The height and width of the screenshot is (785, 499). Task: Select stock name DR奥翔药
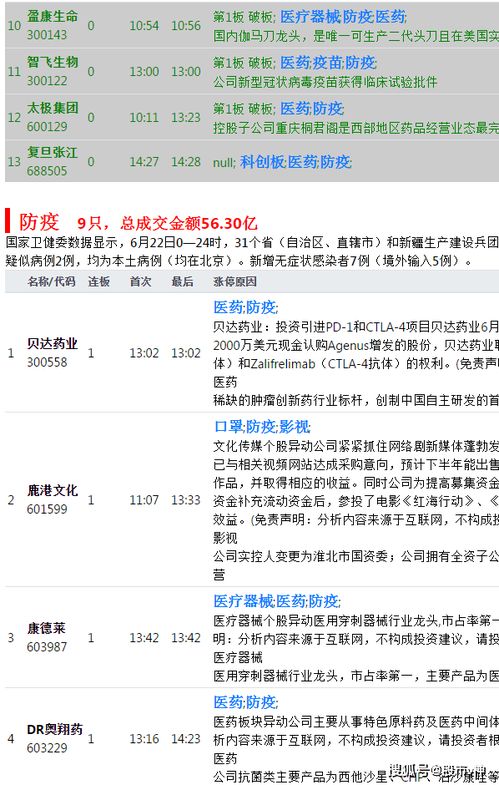[55, 729]
